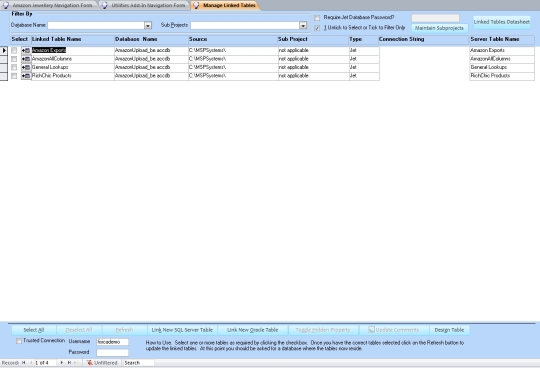
Task: Click the Utilities Add-In Navigation Form tab icon
Action: [104, 5]
